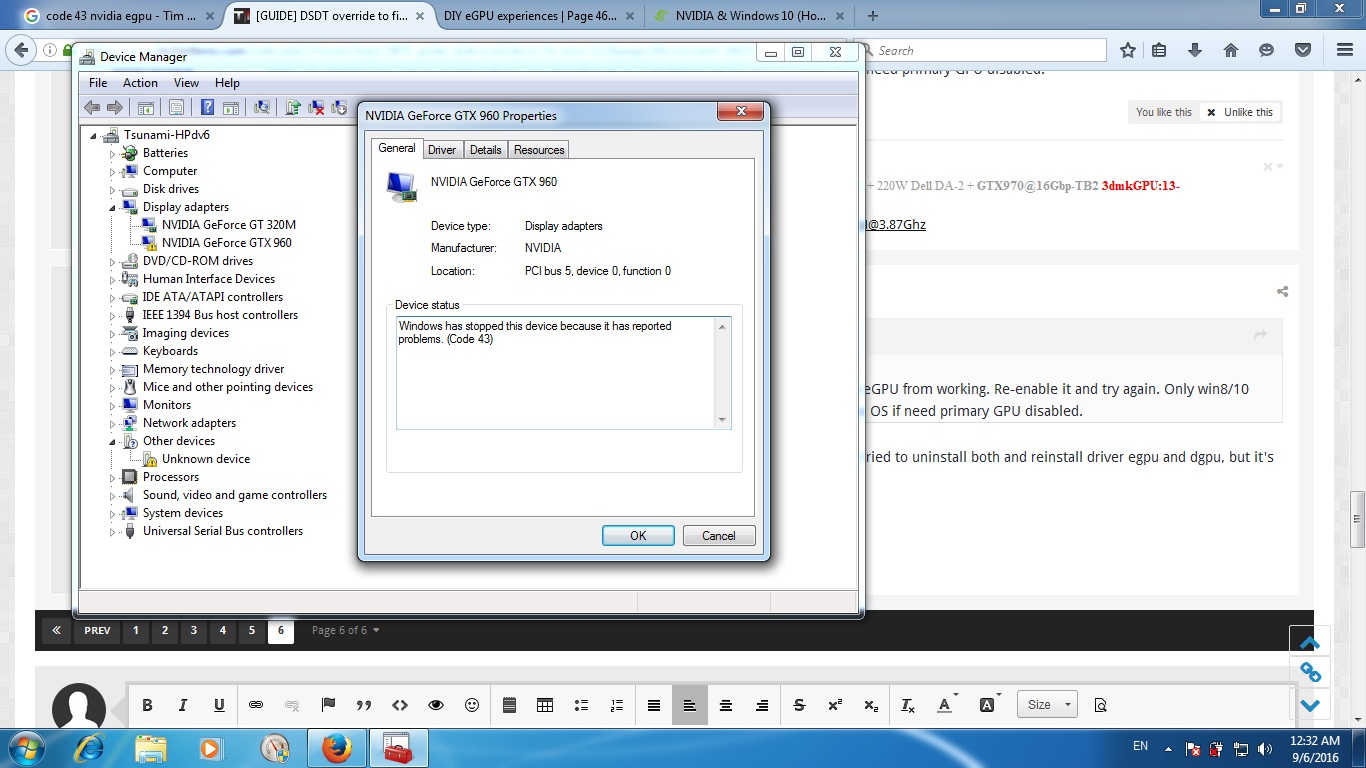Viewport: 1366px width, 768px height.
Task: Click the Update Driver Software toolbar icon
Action: (293, 107)
